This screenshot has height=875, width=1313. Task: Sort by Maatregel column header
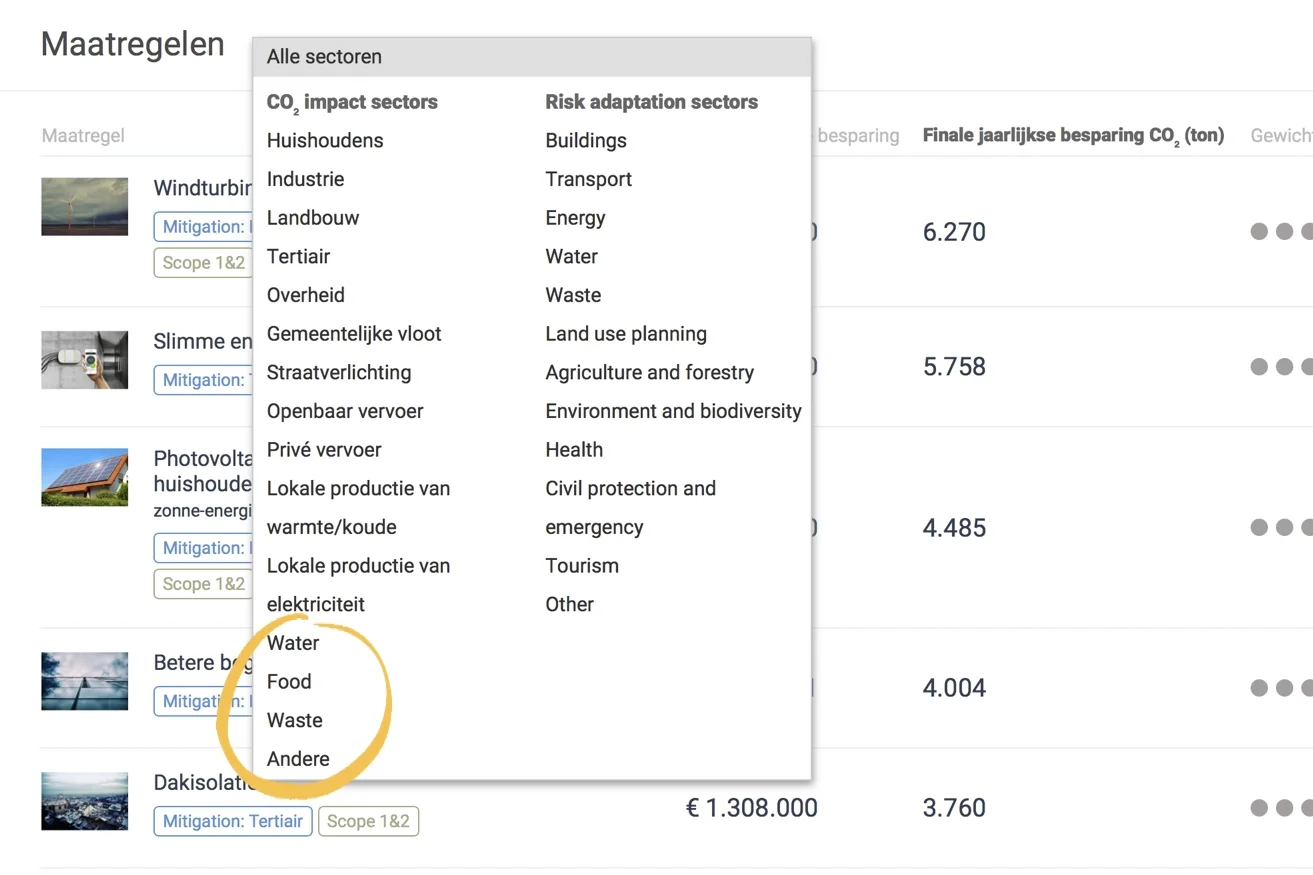coord(83,136)
